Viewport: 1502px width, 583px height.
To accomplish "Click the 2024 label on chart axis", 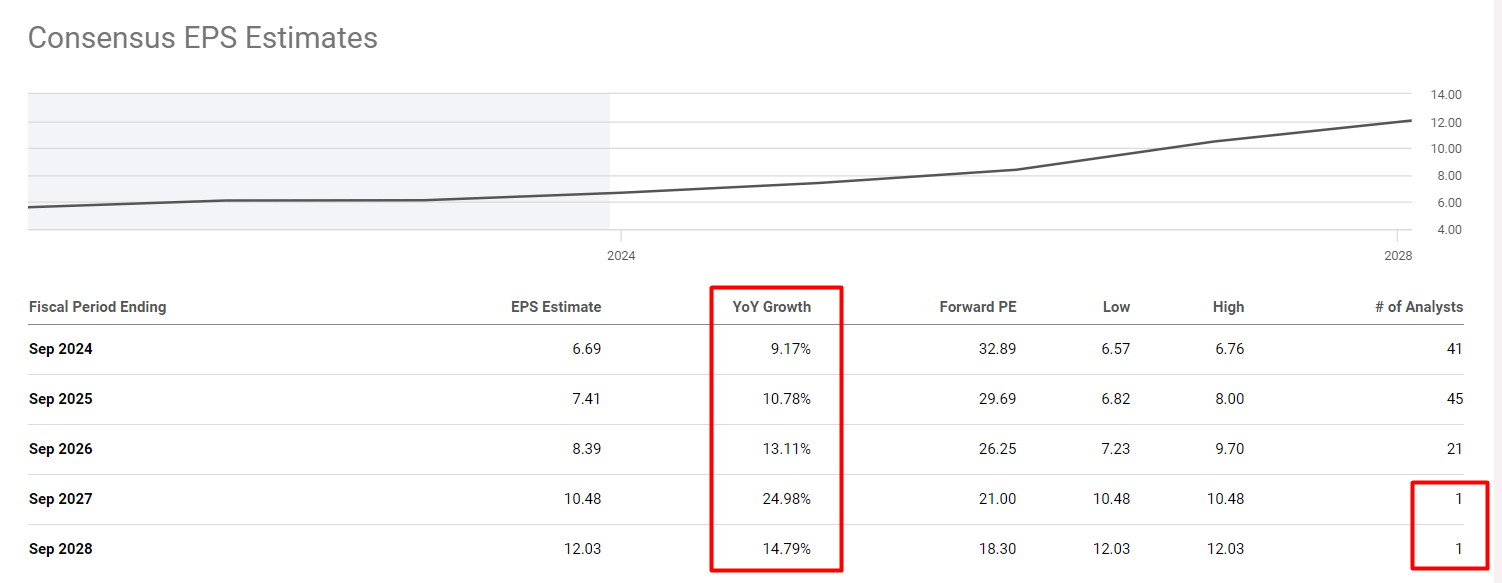I will [621, 256].
